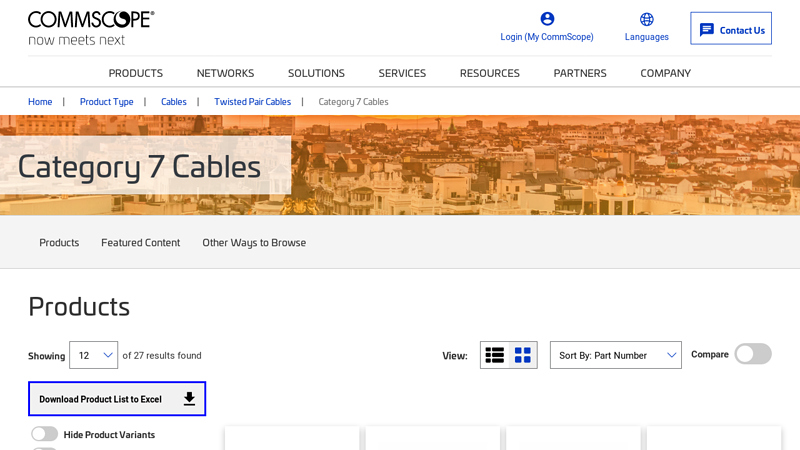Screen dimensions: 800x450
Task: Go to Cables breadcrumb
Action: coord(174,102)
